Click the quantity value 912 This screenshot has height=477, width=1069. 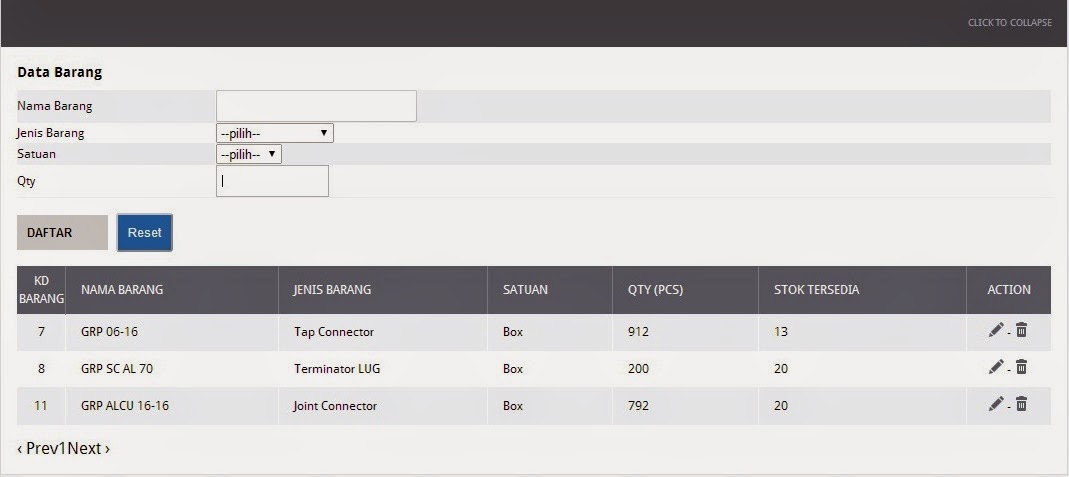(638, 332)
